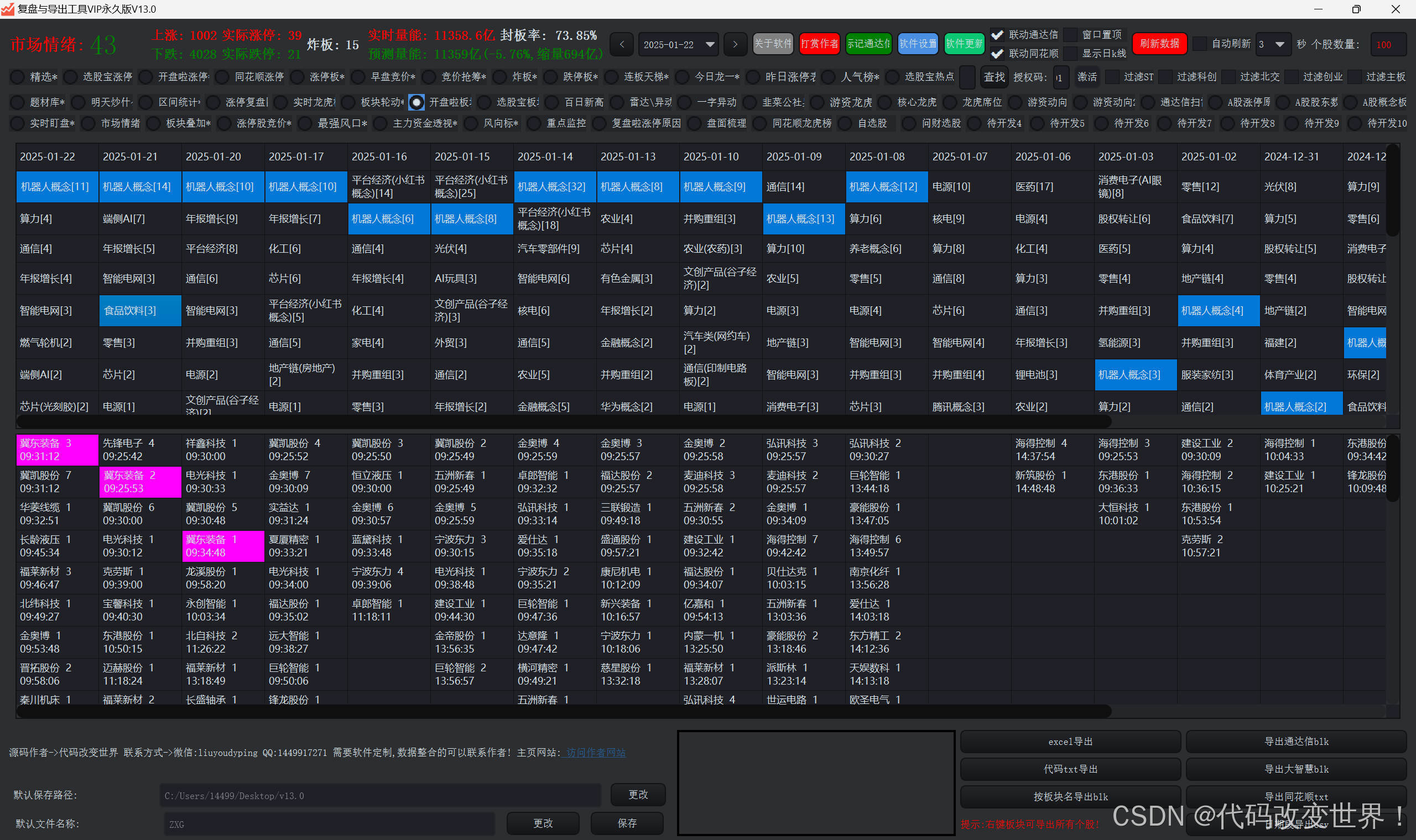Screen dimensions: 1416x840
Task: Enable the 过滤ST filter checkbox
Action: coord(1112,76)
